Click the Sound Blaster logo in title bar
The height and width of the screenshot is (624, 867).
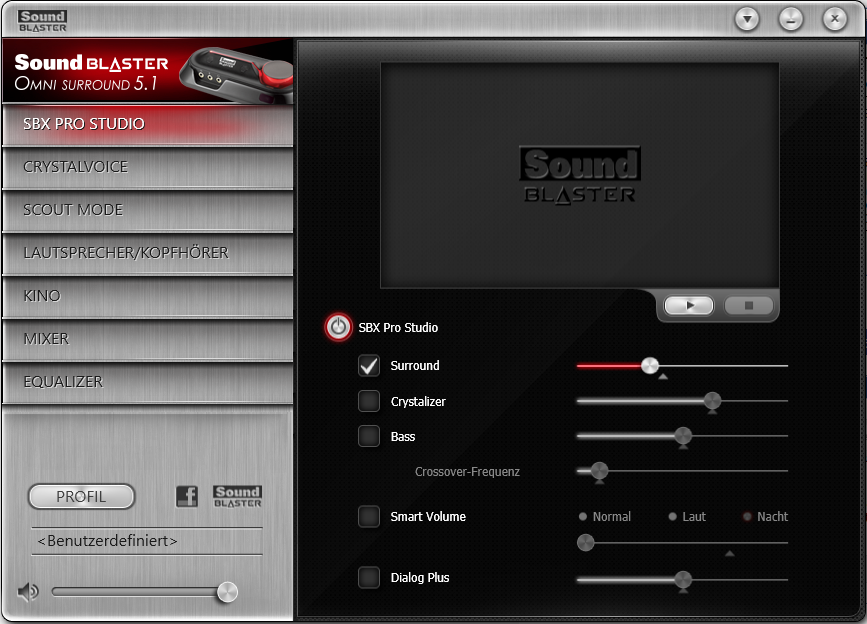click(43, 21)
